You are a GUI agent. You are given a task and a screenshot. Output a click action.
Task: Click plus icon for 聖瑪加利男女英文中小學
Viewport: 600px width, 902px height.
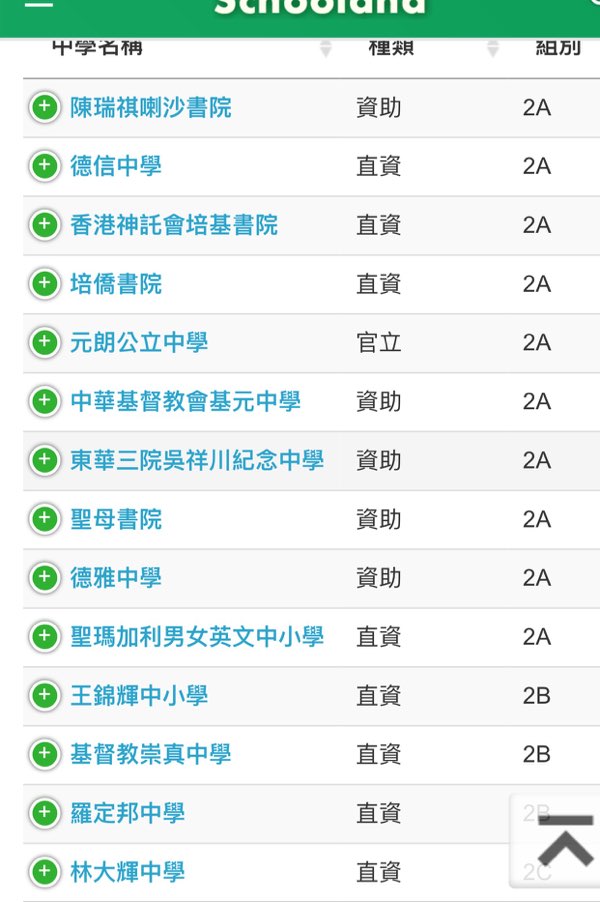click(45, 636)
